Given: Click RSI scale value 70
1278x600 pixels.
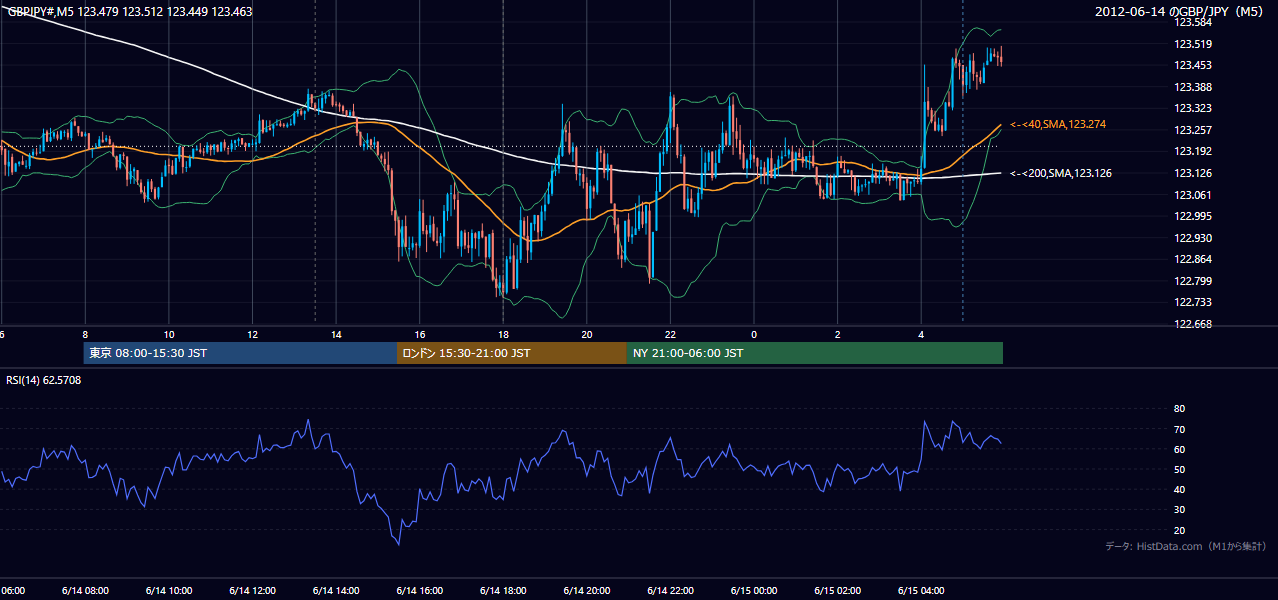Looking at the screenshot, I should point(1179,429).
